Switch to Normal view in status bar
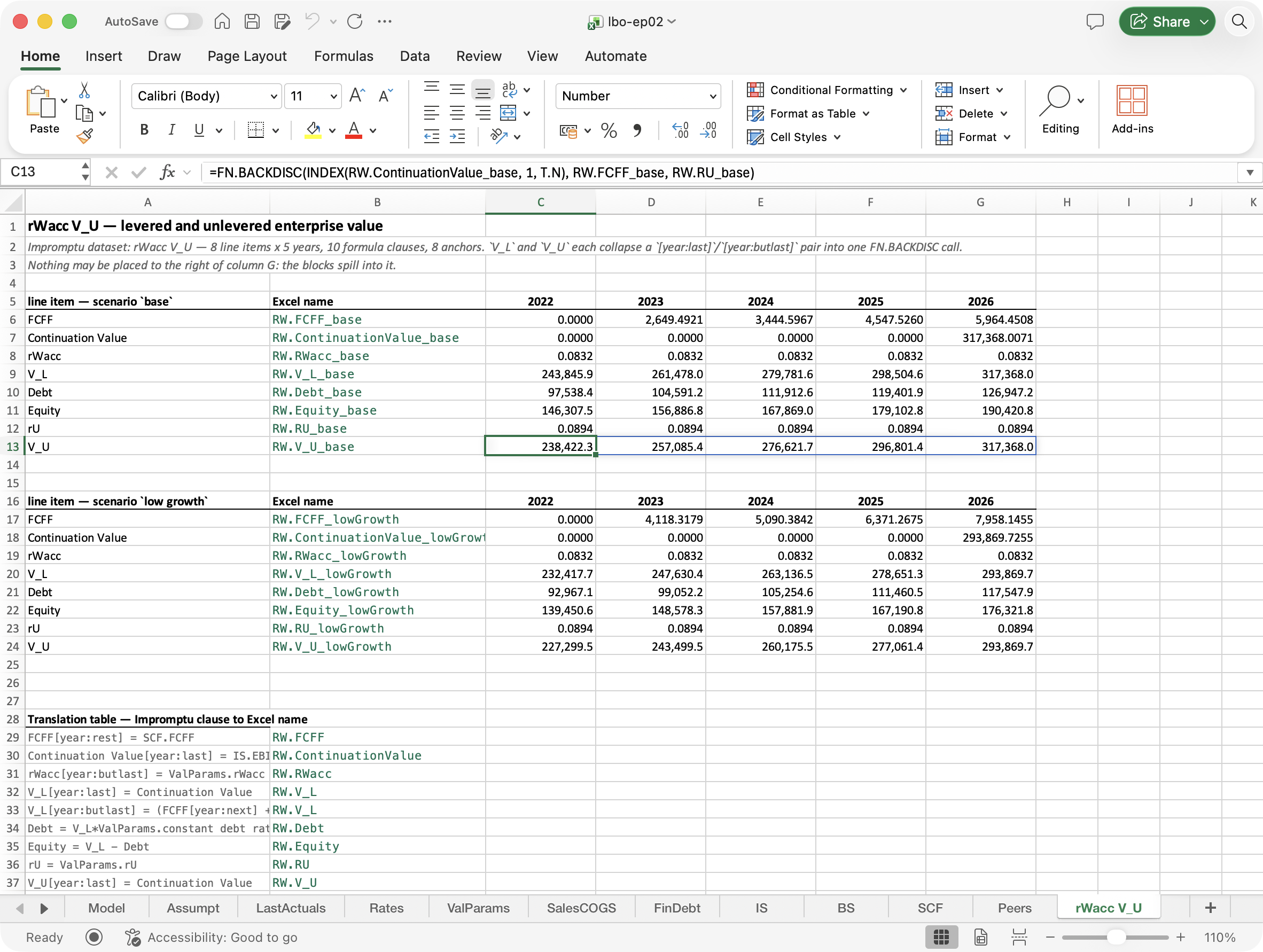Image resolution: width=1263 pixels, height=952 pixels. click(x=941, y=937)
